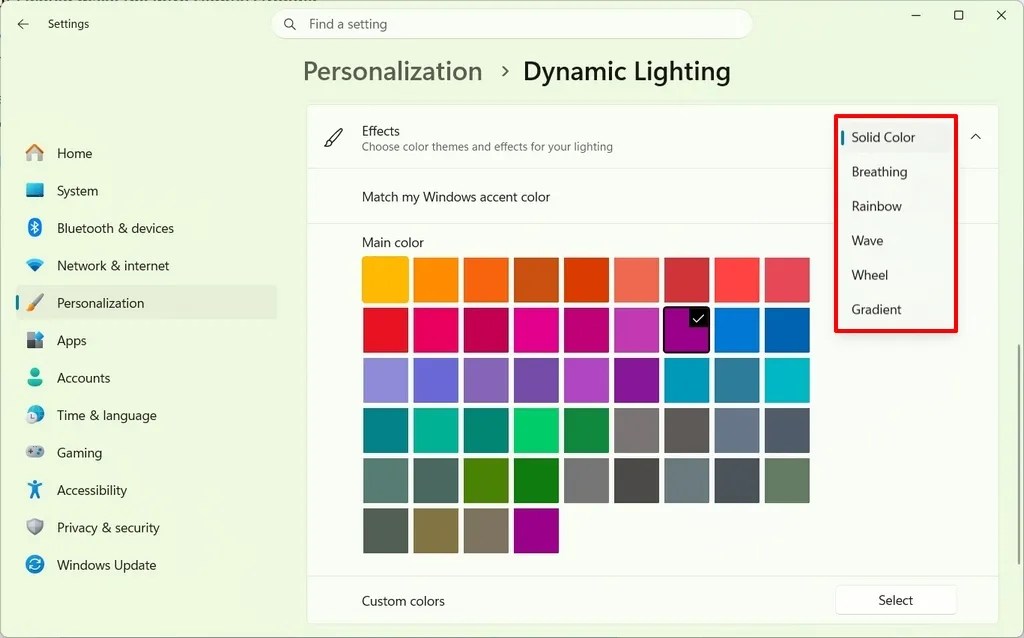Click the Time & language globe icon

[x=35, y=415]
